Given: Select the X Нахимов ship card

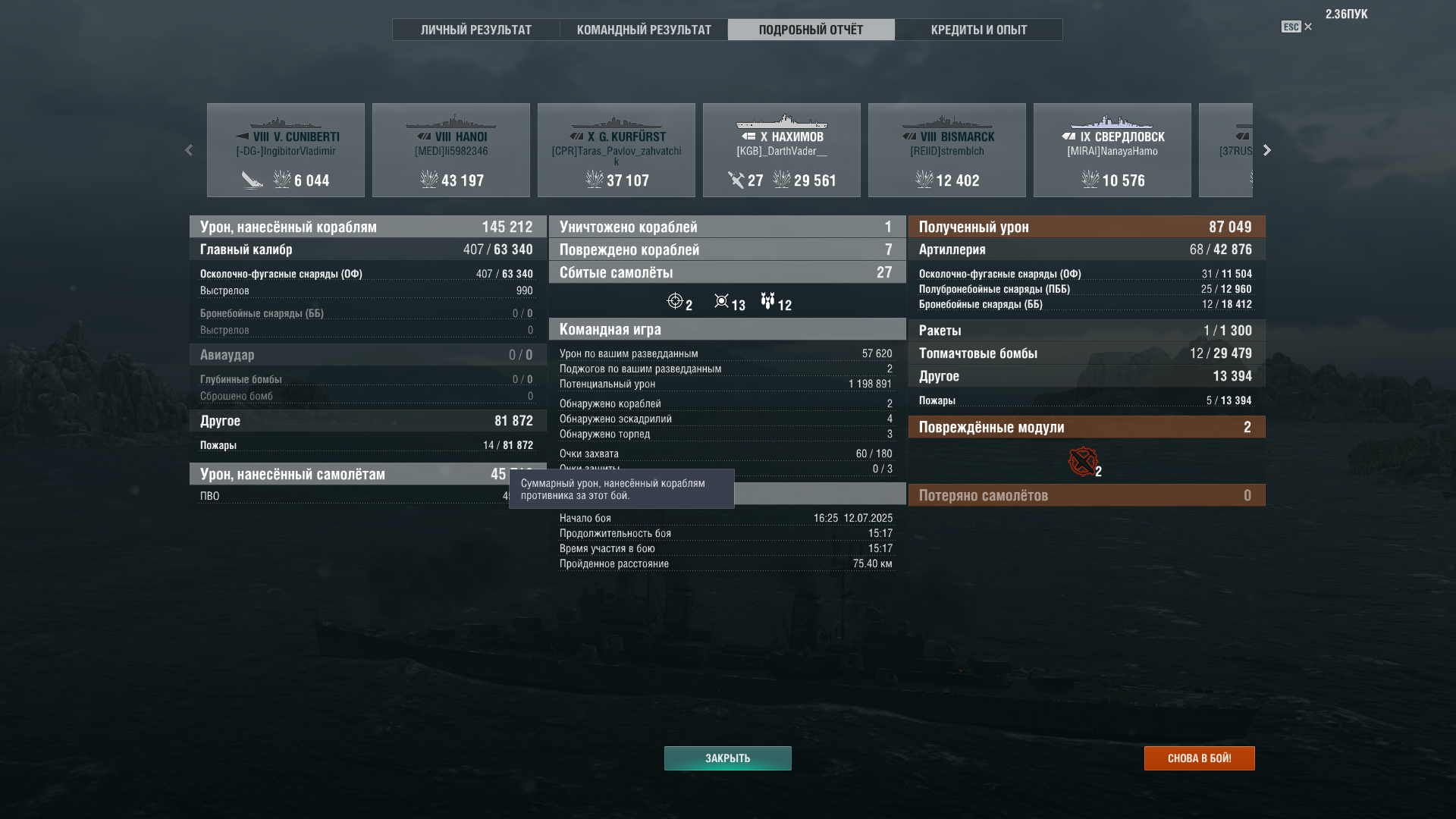Looking at the screenshot, I should [x=782, y=150].
